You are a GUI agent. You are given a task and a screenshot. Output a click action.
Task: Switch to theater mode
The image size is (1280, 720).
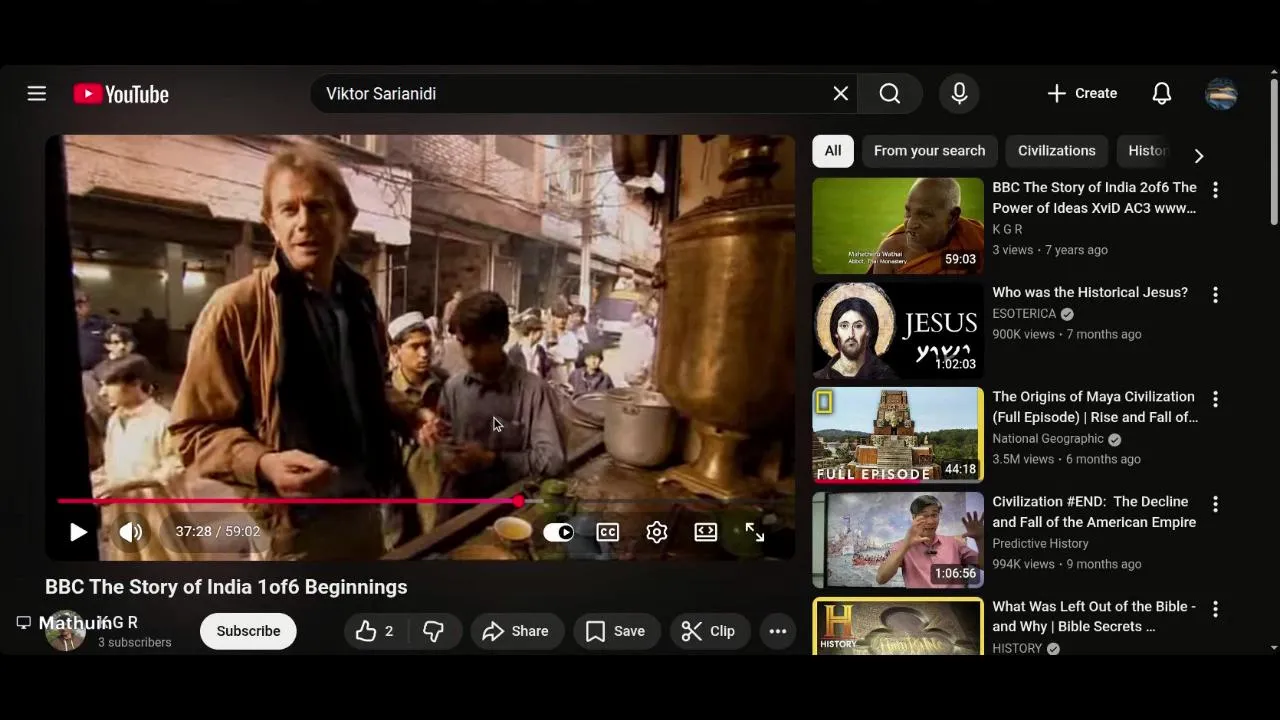pyautogui.click(x=706, y=532)
